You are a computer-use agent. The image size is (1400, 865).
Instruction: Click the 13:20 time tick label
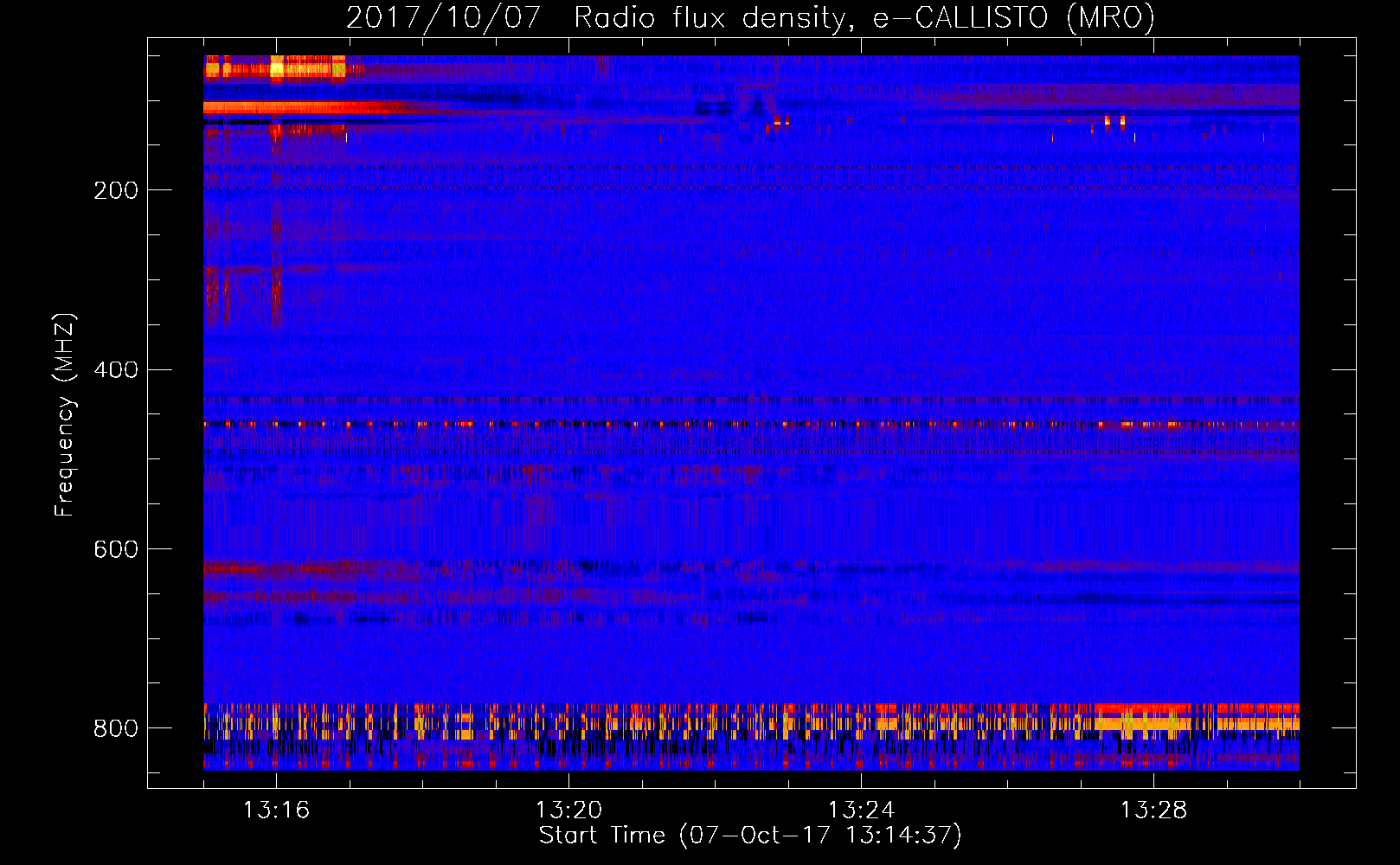point(568,811)
